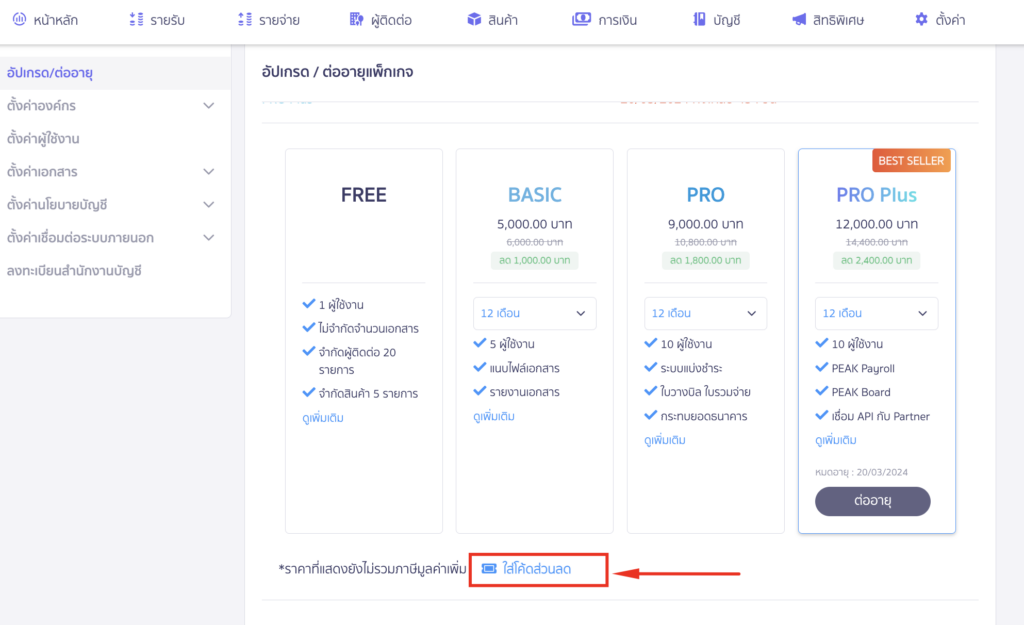Open the PRO Plus plan duration dropdown
Image resolution: width=1024 pixels, height=625 pixels.
click(876, 313)
